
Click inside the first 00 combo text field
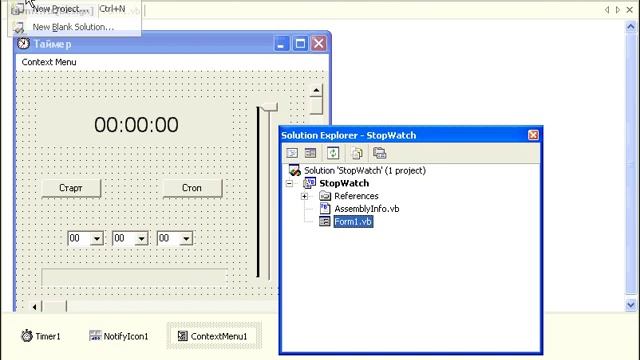click(x=79, y=238)
